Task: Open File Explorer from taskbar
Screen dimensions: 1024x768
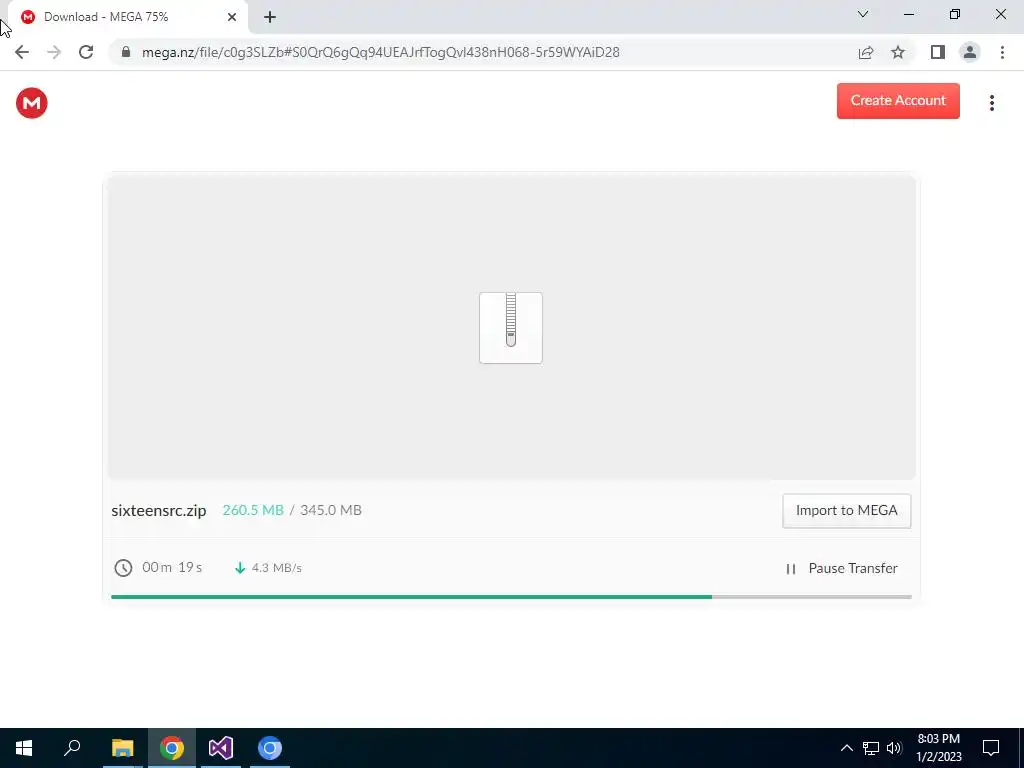Action: click(122, 748)
